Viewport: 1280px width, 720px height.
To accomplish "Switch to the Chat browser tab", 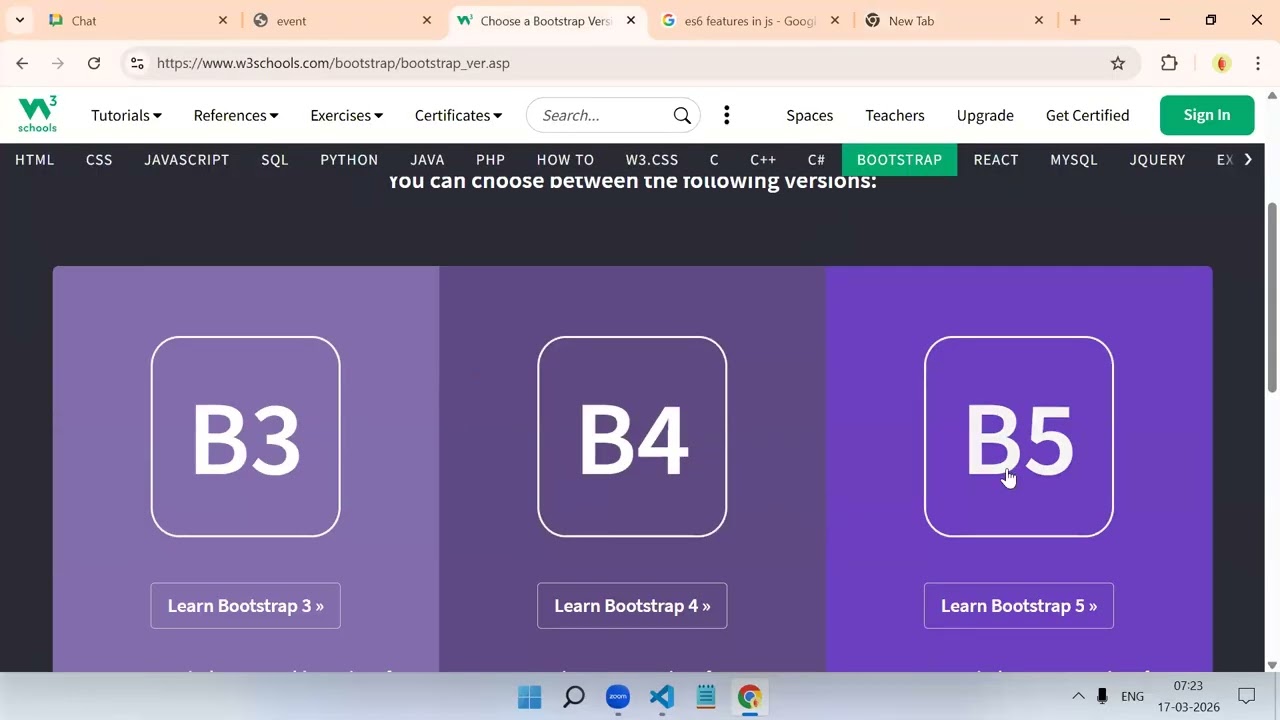I will (x=138, y=20).
